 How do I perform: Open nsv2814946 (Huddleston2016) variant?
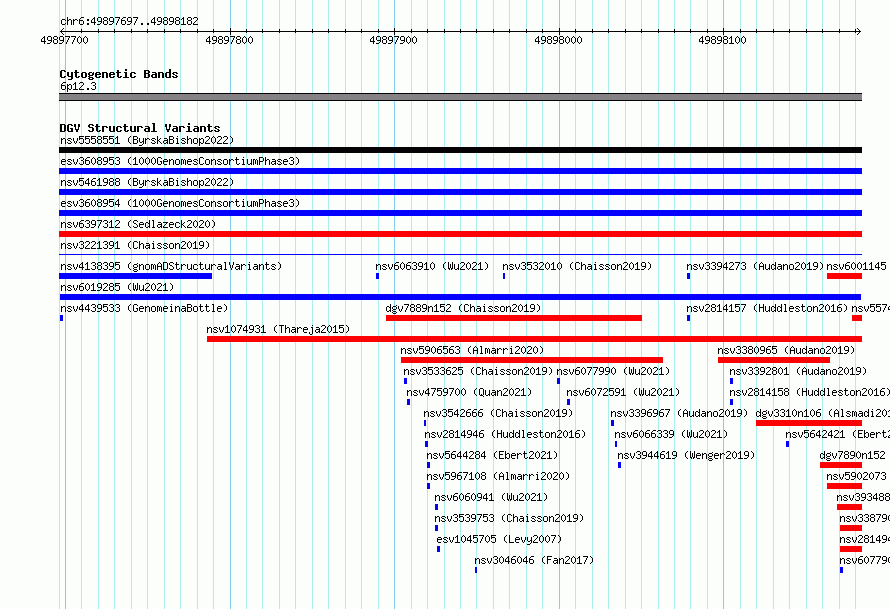point(505,434)
